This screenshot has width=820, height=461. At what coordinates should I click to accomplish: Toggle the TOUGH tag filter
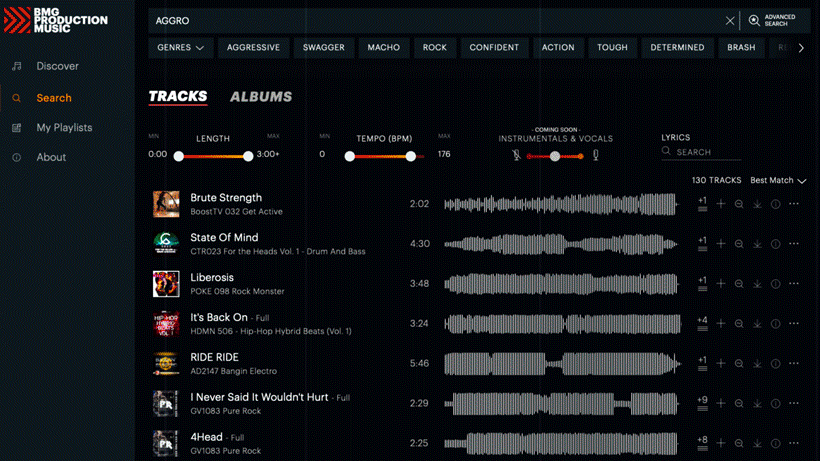(x=612, y=48)
